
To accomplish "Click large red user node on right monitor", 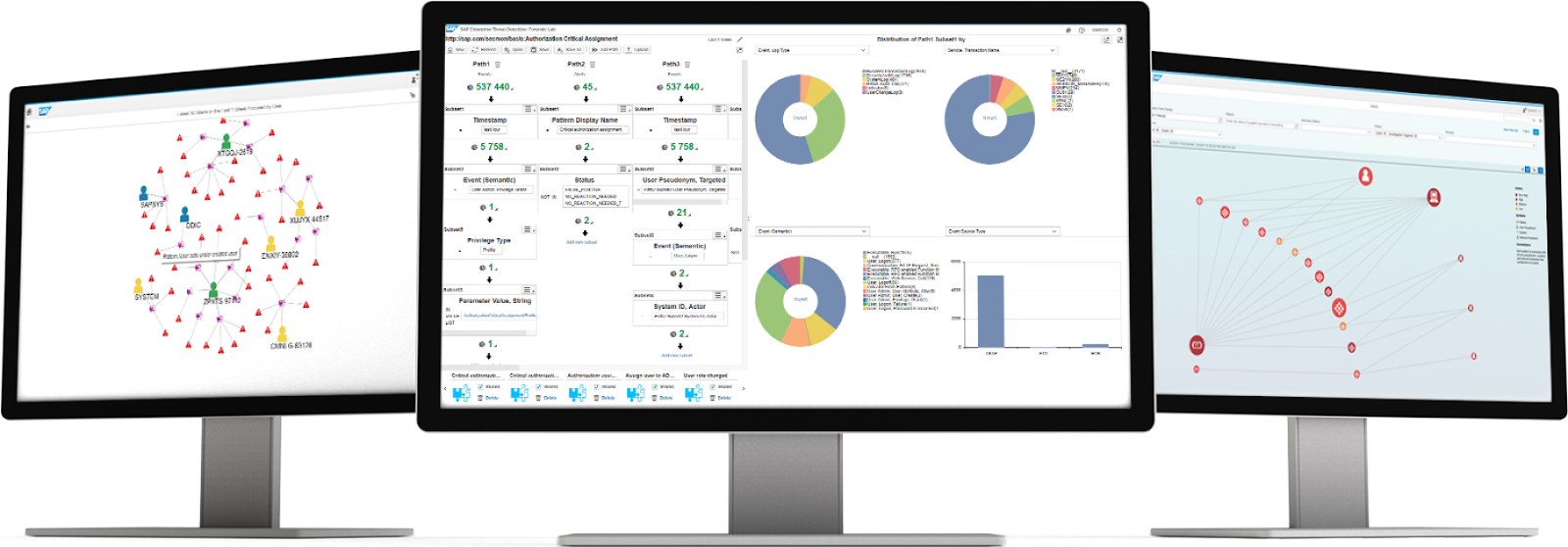I will click(x=1365, y=176).
